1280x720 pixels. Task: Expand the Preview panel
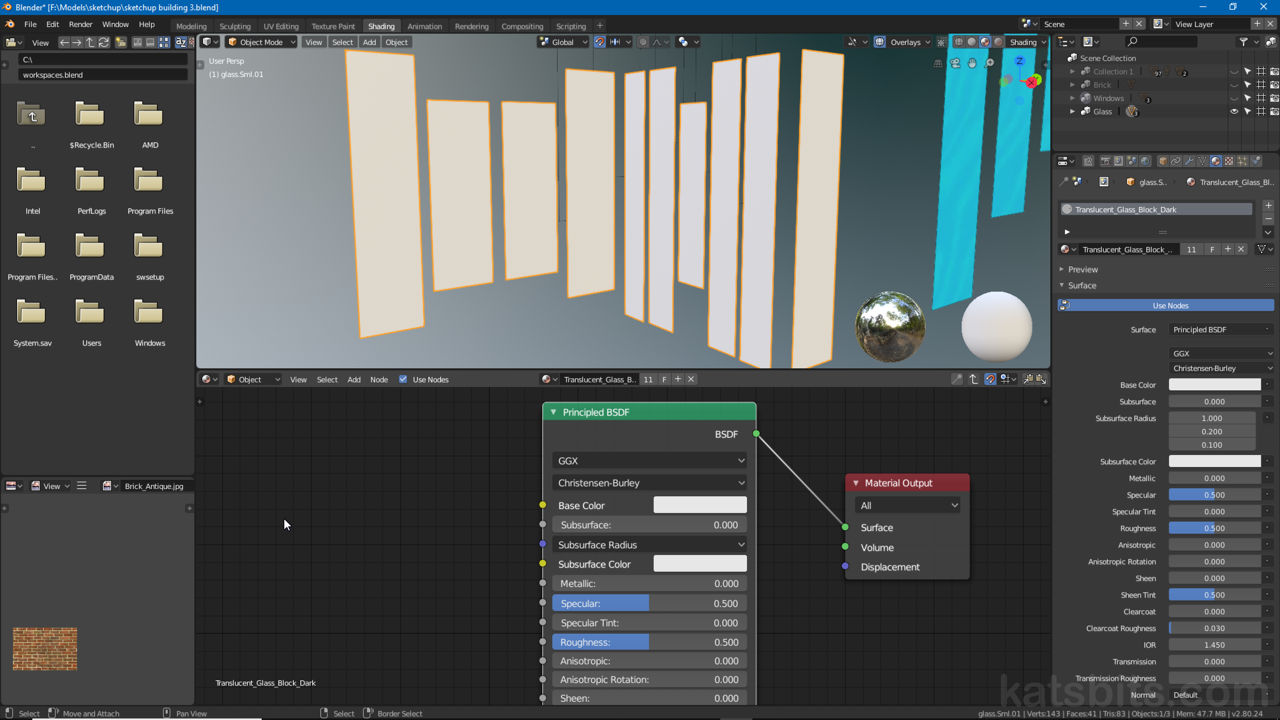click(1080, 269)
